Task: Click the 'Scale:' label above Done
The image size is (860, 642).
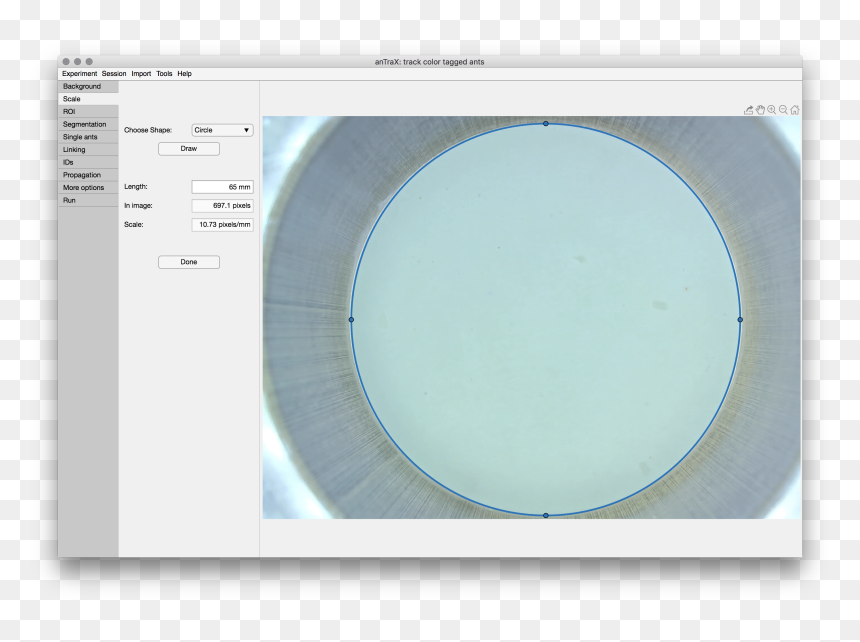Action: coord(133,224)
